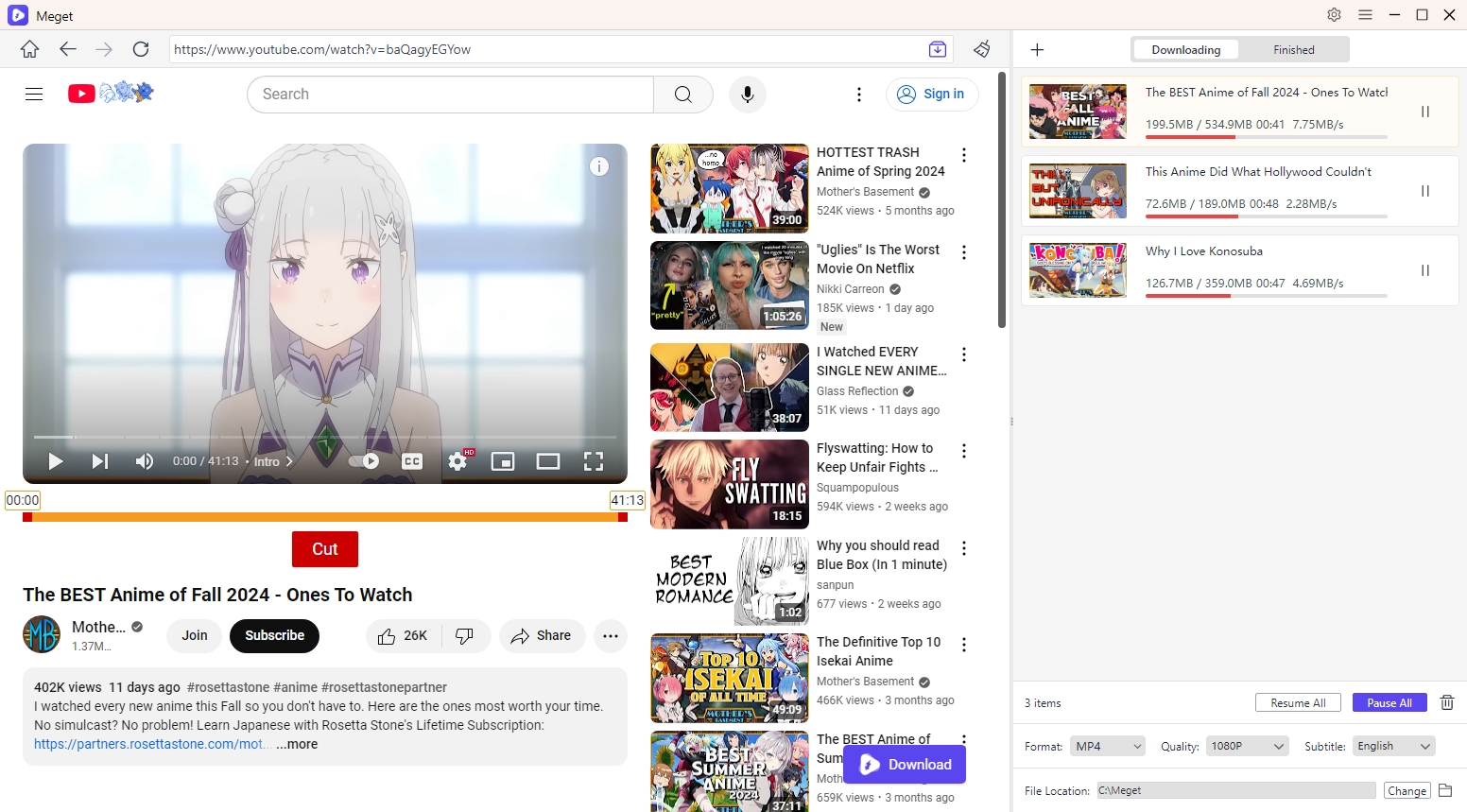Screen dimensions: 1467x812
Task: Enter full screen mode
Action: pyautogui.click(x=594, y=461)
